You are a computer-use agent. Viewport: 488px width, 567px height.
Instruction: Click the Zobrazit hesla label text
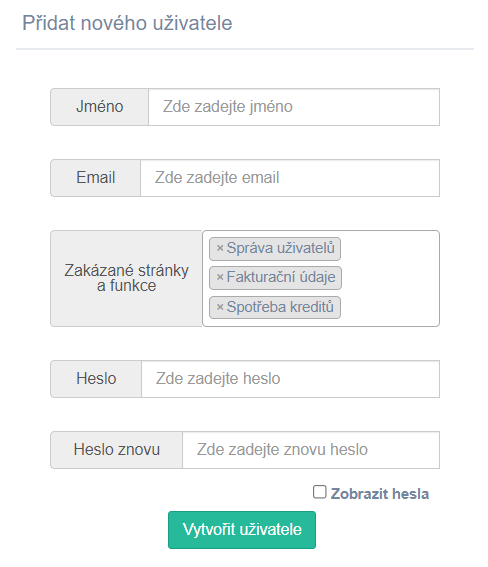point(380,494)
